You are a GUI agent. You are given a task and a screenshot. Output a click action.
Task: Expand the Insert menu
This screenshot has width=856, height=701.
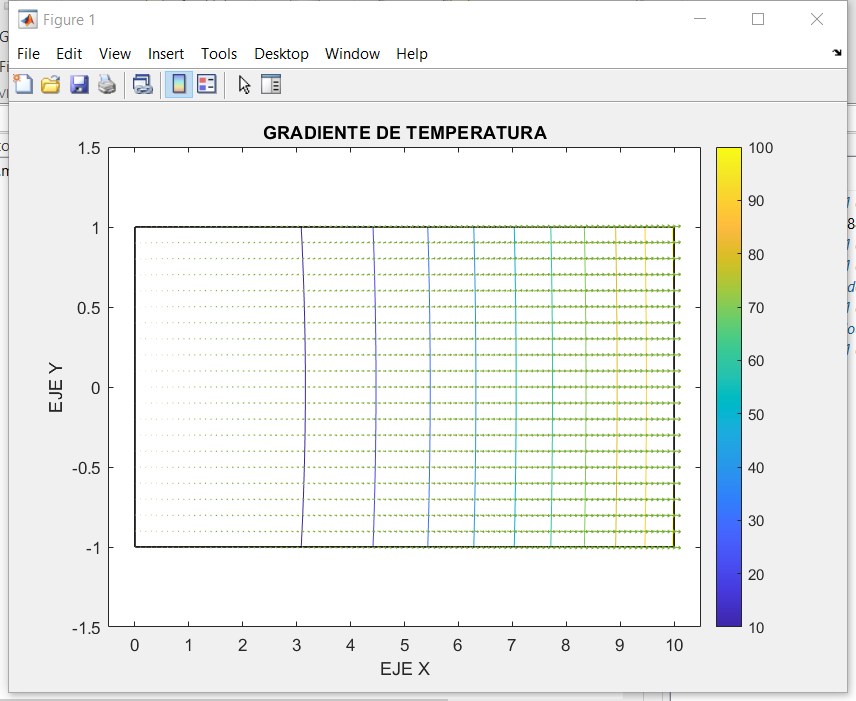(x=166, y=54)
